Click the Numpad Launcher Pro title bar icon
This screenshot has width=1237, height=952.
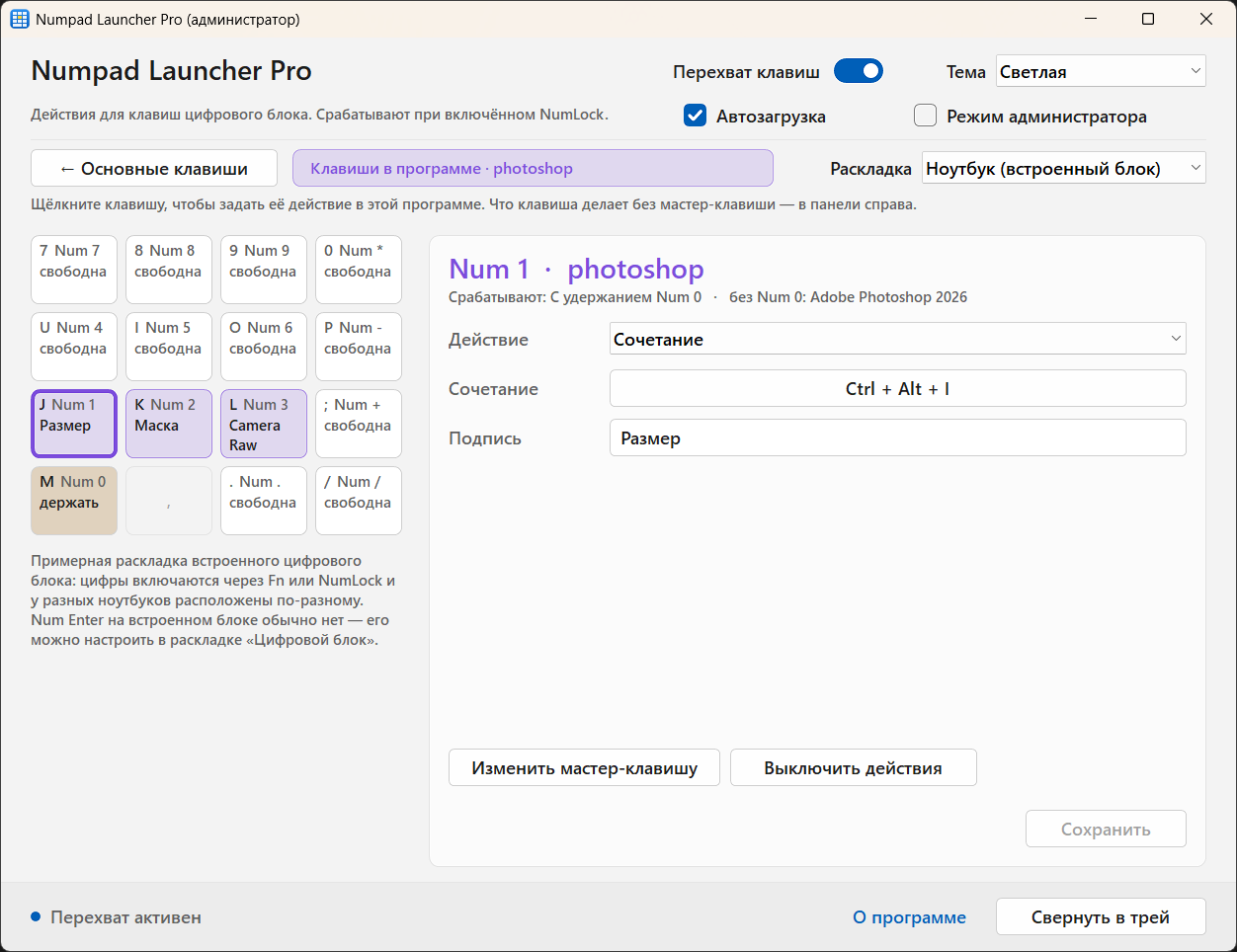pyautogui.click(x=20, y=19)
